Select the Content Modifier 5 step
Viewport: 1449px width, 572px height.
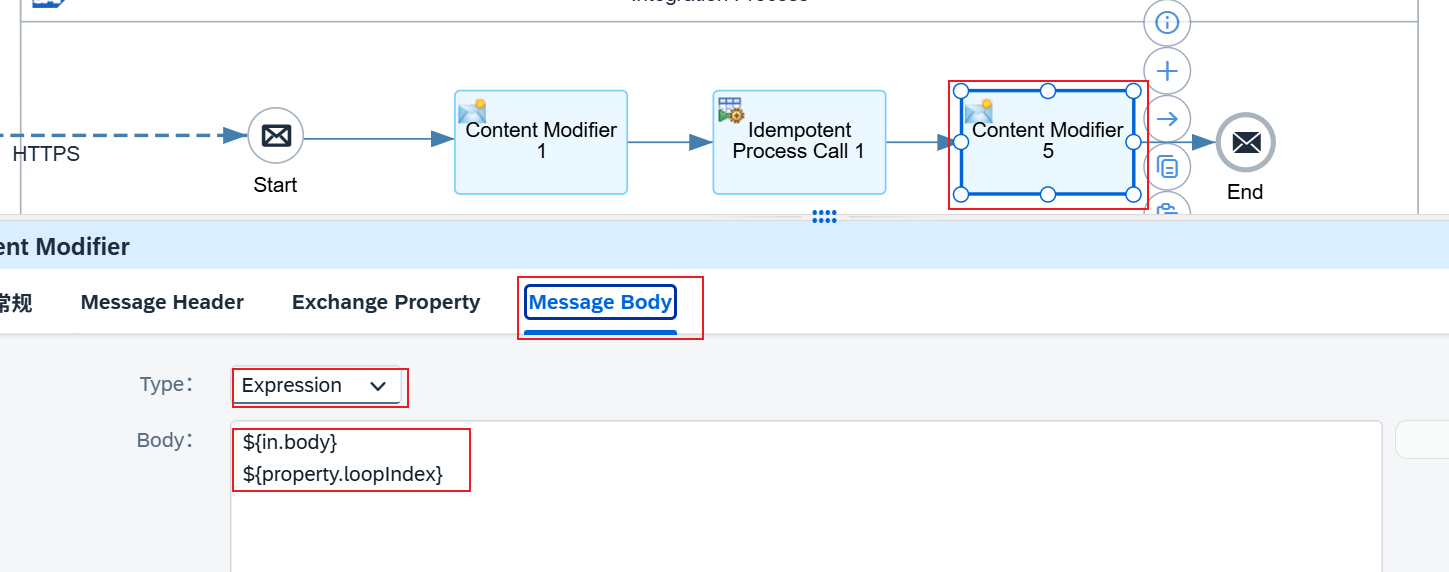(1047, 142)
